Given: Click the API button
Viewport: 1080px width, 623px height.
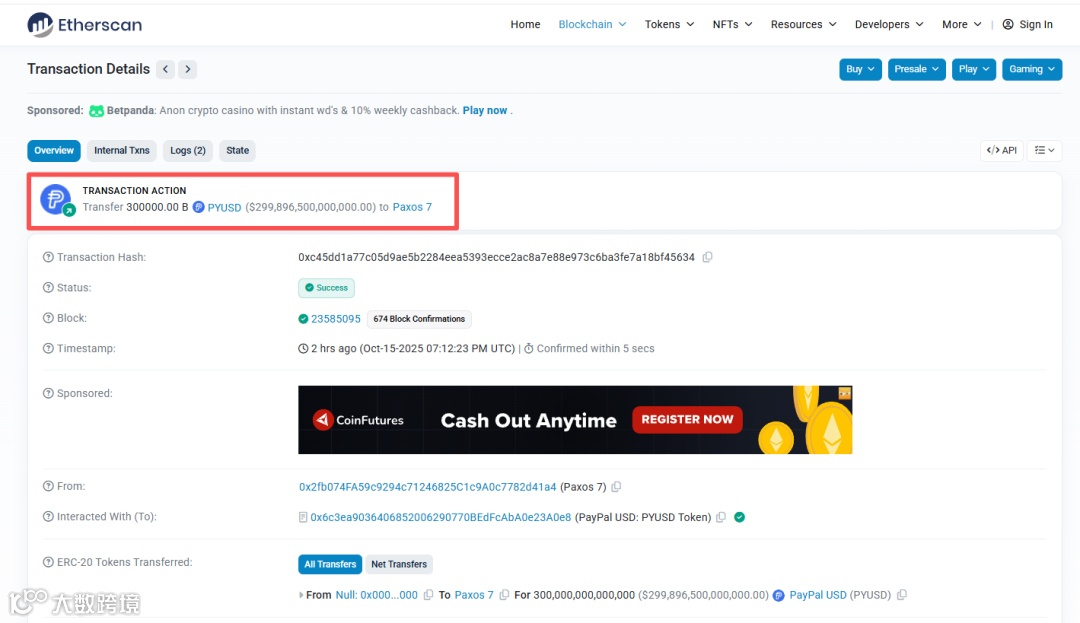Looking at the screenshot, I should coord(1001,150).
